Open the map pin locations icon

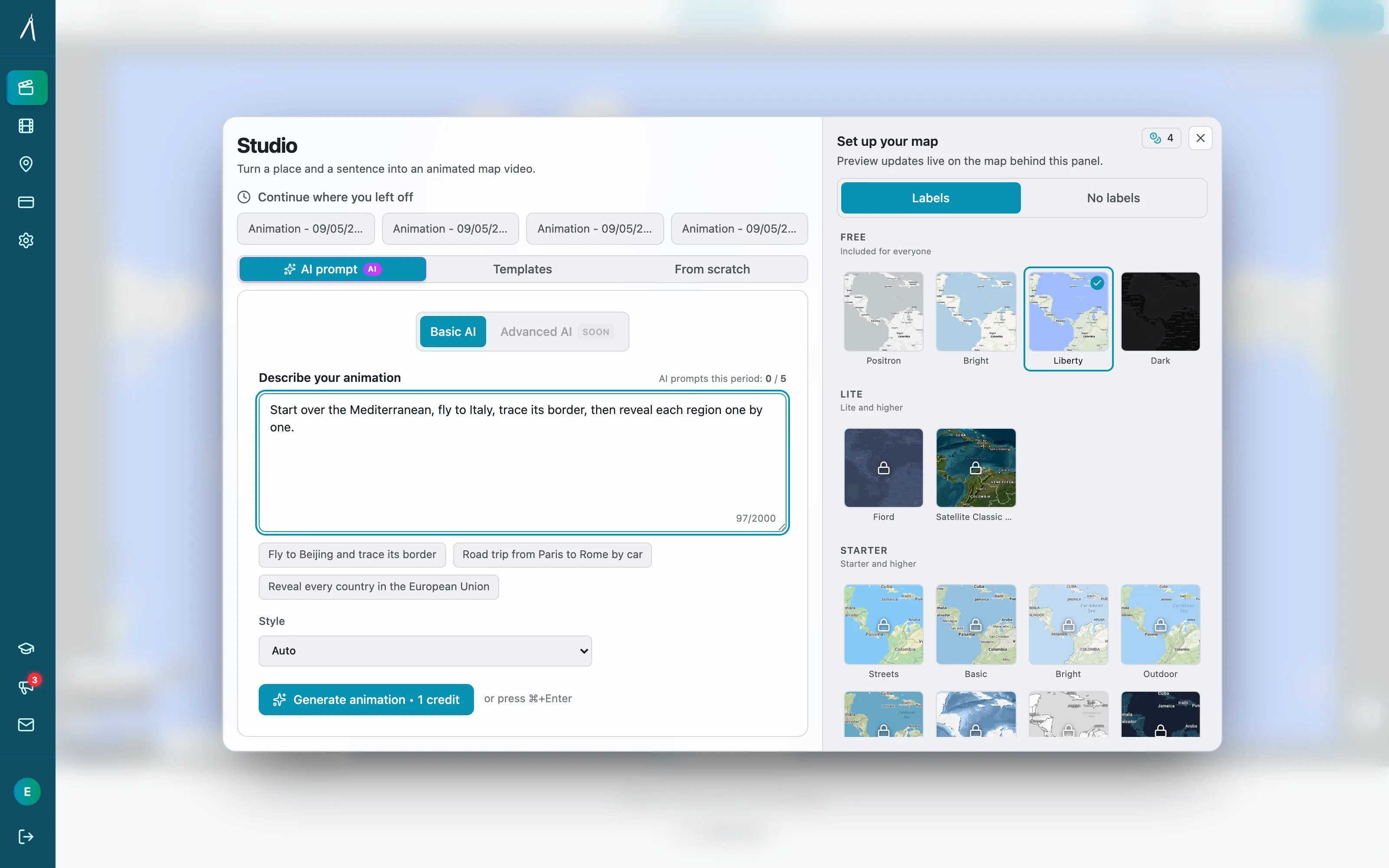pos(26,164)
